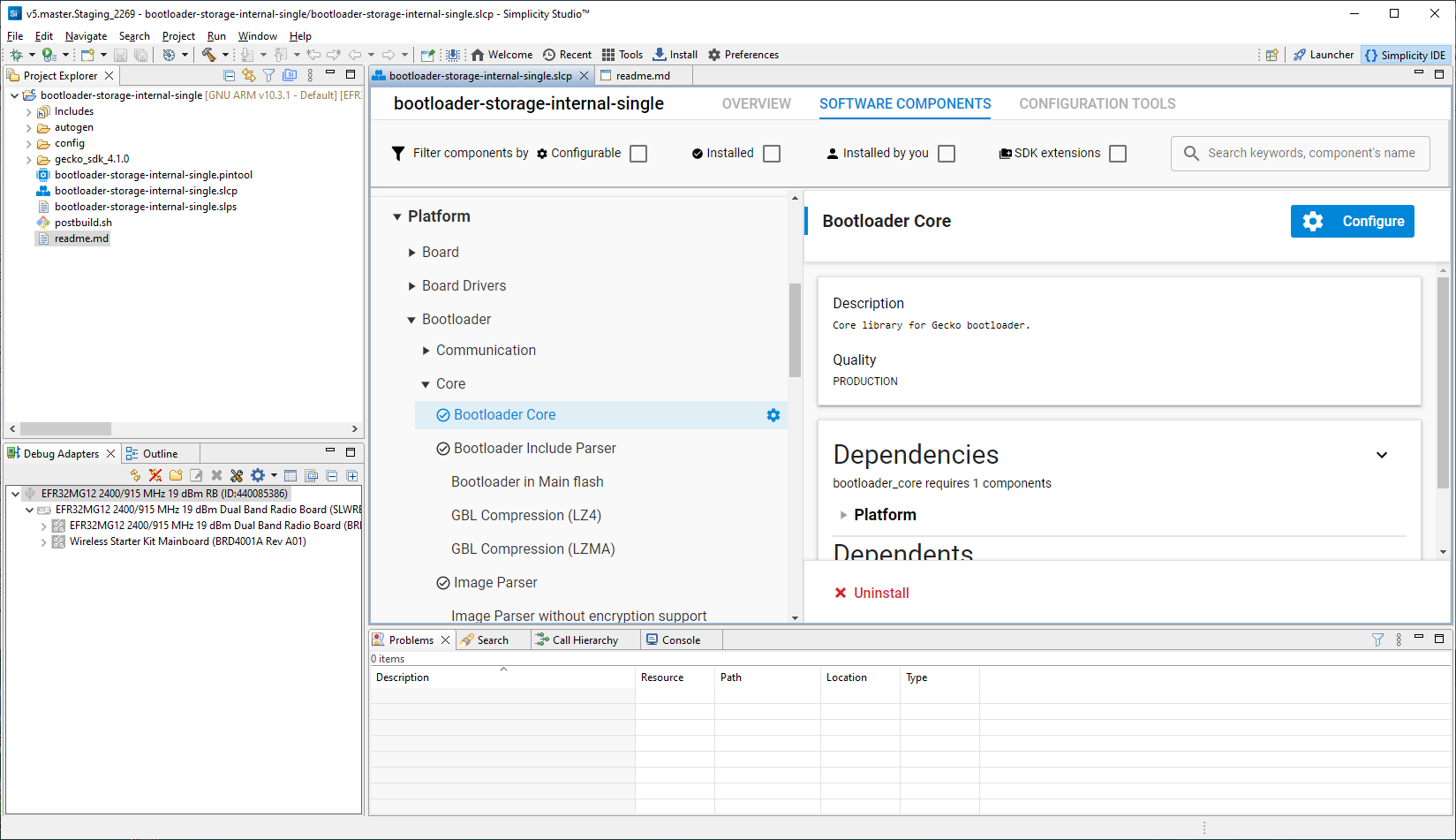Click the Install icon on the toolbar
Screen dimensions: 1456x840
661,54
